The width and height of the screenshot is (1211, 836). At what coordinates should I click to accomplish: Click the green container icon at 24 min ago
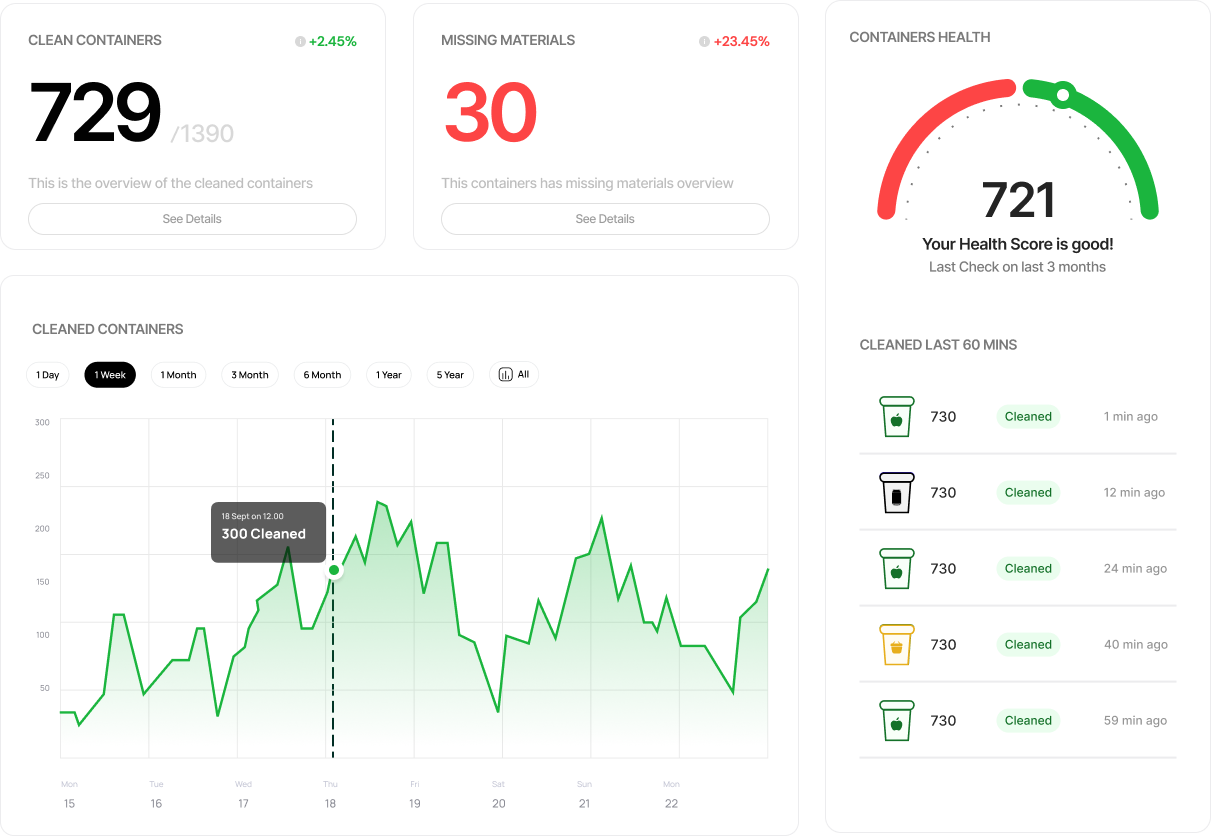[896, 568]
